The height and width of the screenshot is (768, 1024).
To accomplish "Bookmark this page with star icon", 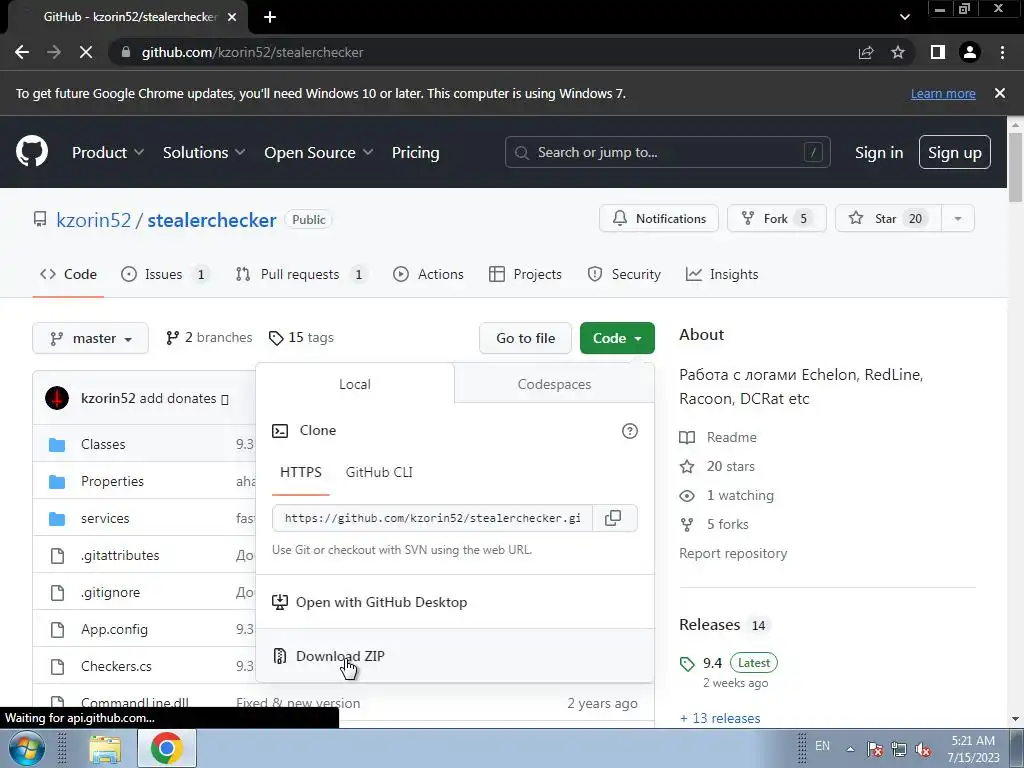I will tap(898, 52).
